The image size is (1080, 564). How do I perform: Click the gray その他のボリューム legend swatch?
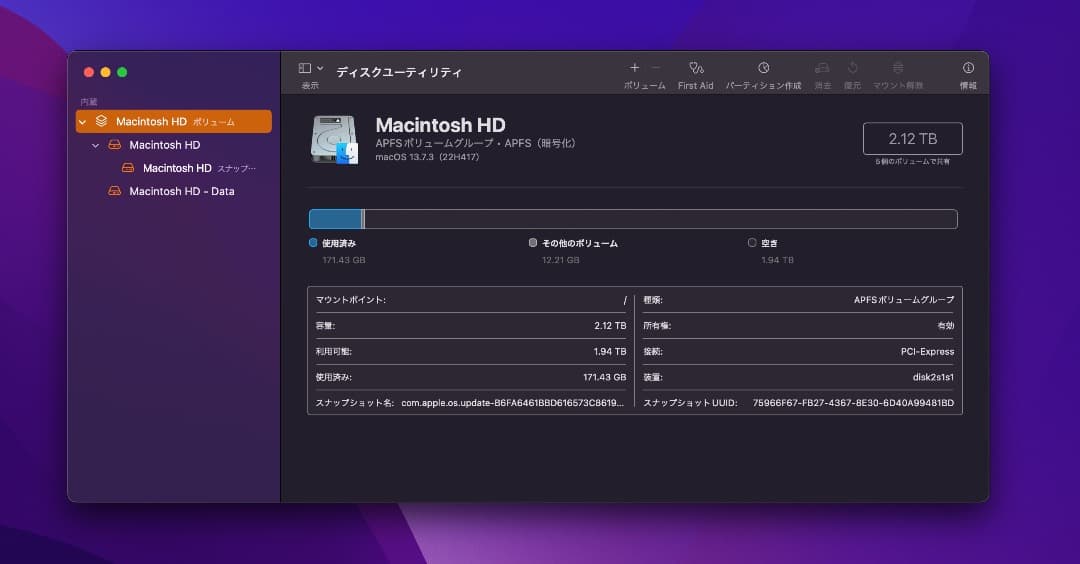pyautogui.click(x=532, y=242)
